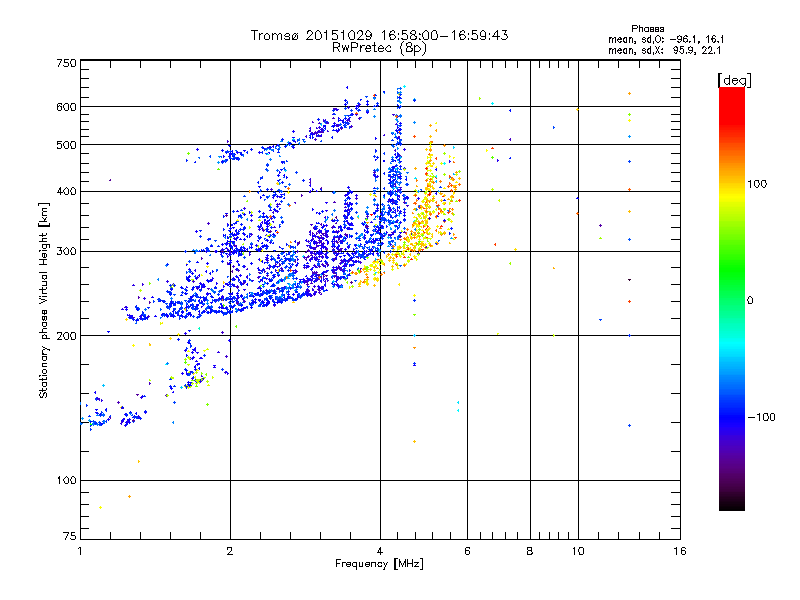The image size is (800, 600).
Task: Click the x-axis tick label "8"
Action: (x=530, y=551)
